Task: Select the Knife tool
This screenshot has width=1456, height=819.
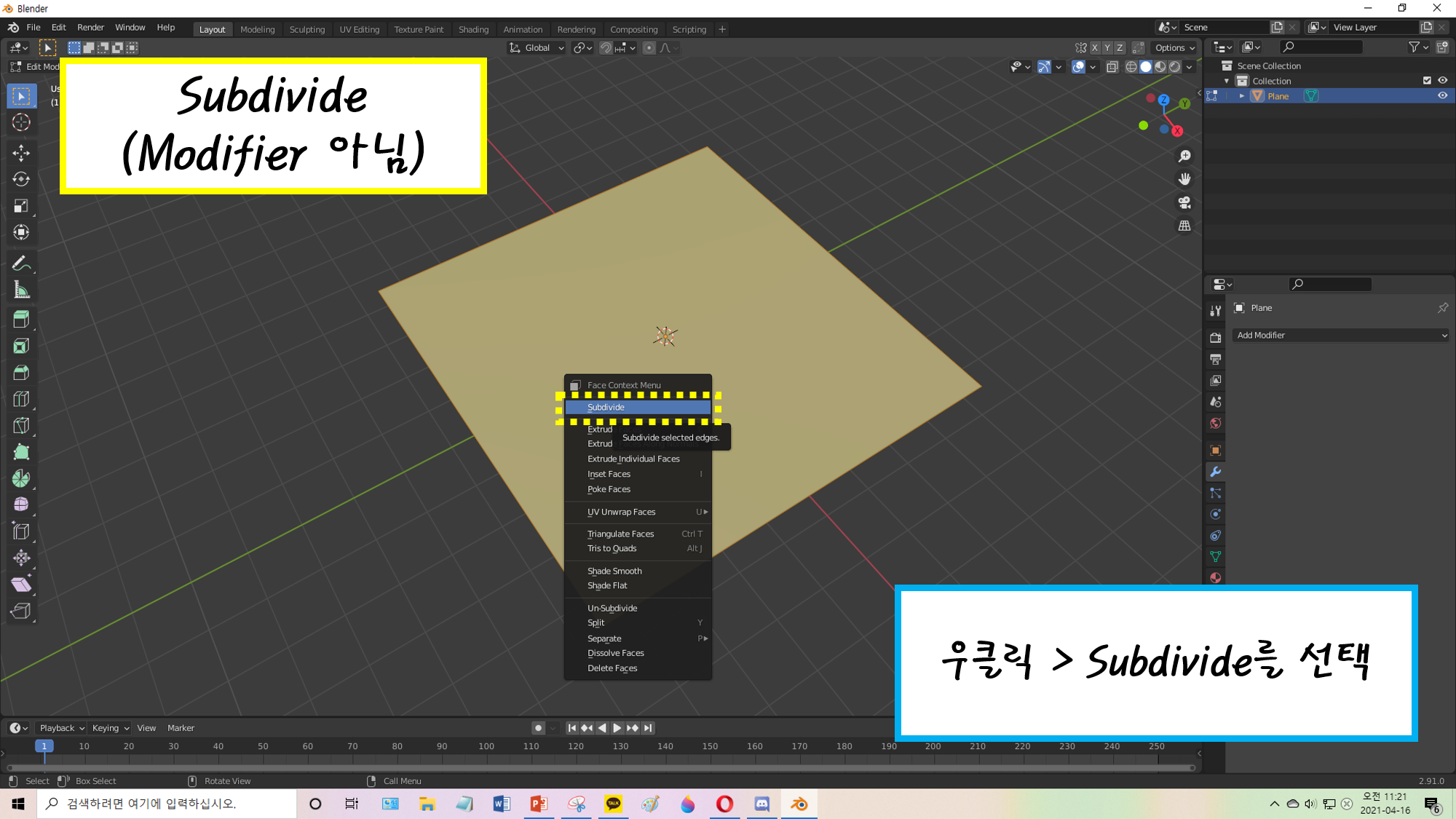Action: pyautogui.click(x=21, y=425)
